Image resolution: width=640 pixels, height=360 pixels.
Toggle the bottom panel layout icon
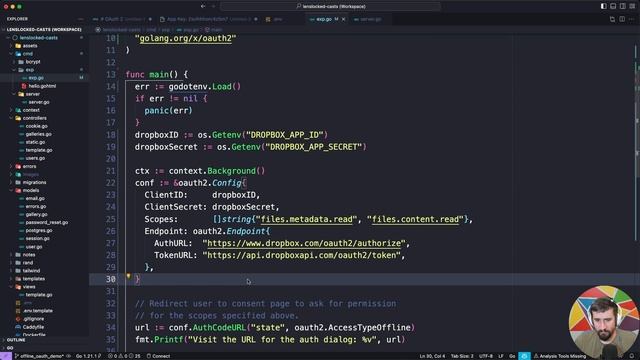pyautogui.click(x=613, y=6)
